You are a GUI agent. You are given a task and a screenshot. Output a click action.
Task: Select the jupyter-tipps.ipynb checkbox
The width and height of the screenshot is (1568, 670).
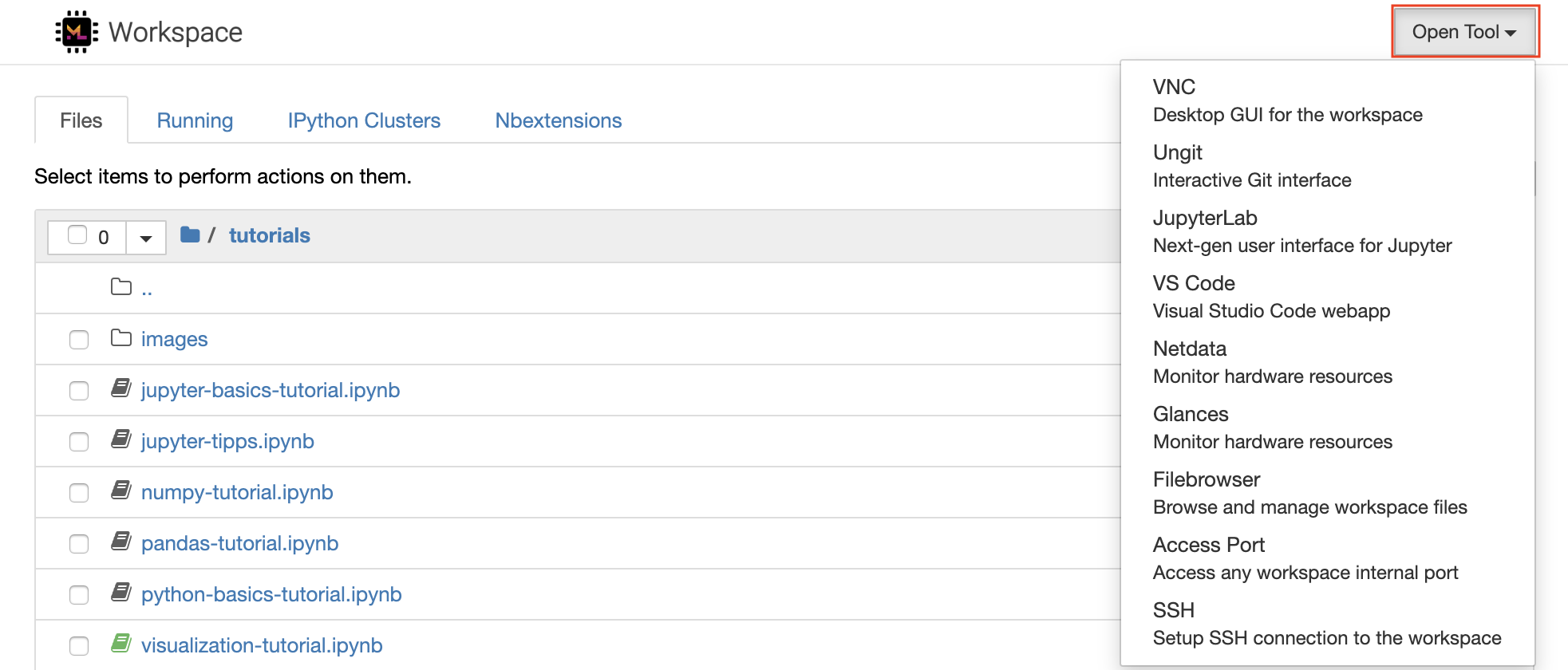[x=79, y=442]
